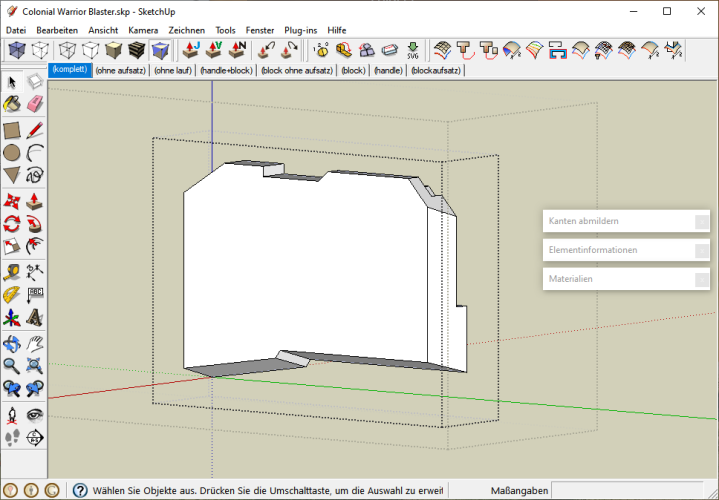Click the help question mark in status bar
The height and width of the screenshot is (500, 719).
tap(79, 490)
